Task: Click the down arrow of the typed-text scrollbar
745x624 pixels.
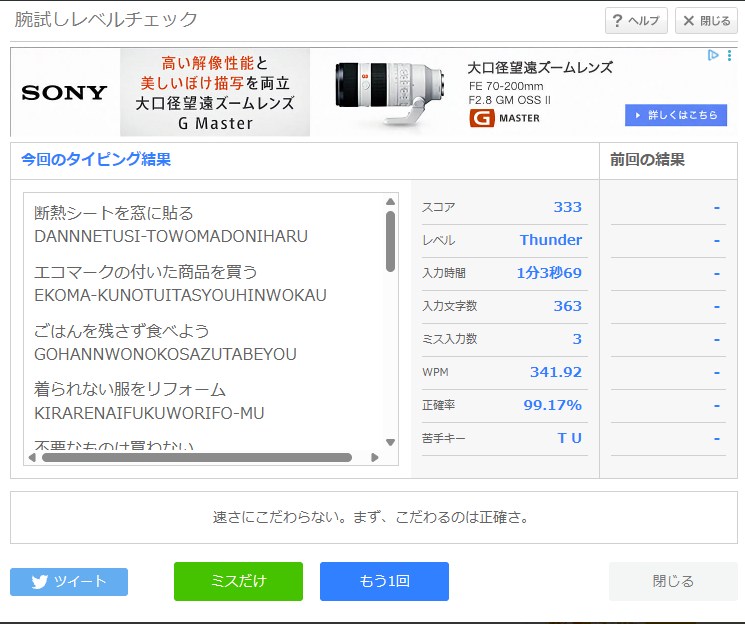Action: coord(390,442)
